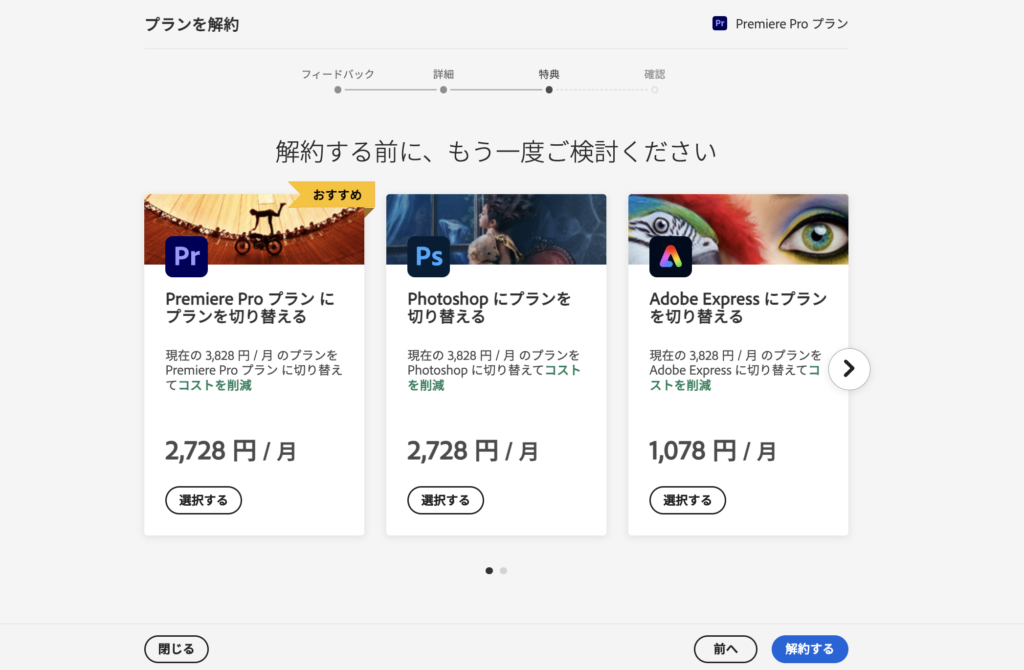Click the Adobe Express icon on third card
1024x670 pixels.
click(671, 257)
